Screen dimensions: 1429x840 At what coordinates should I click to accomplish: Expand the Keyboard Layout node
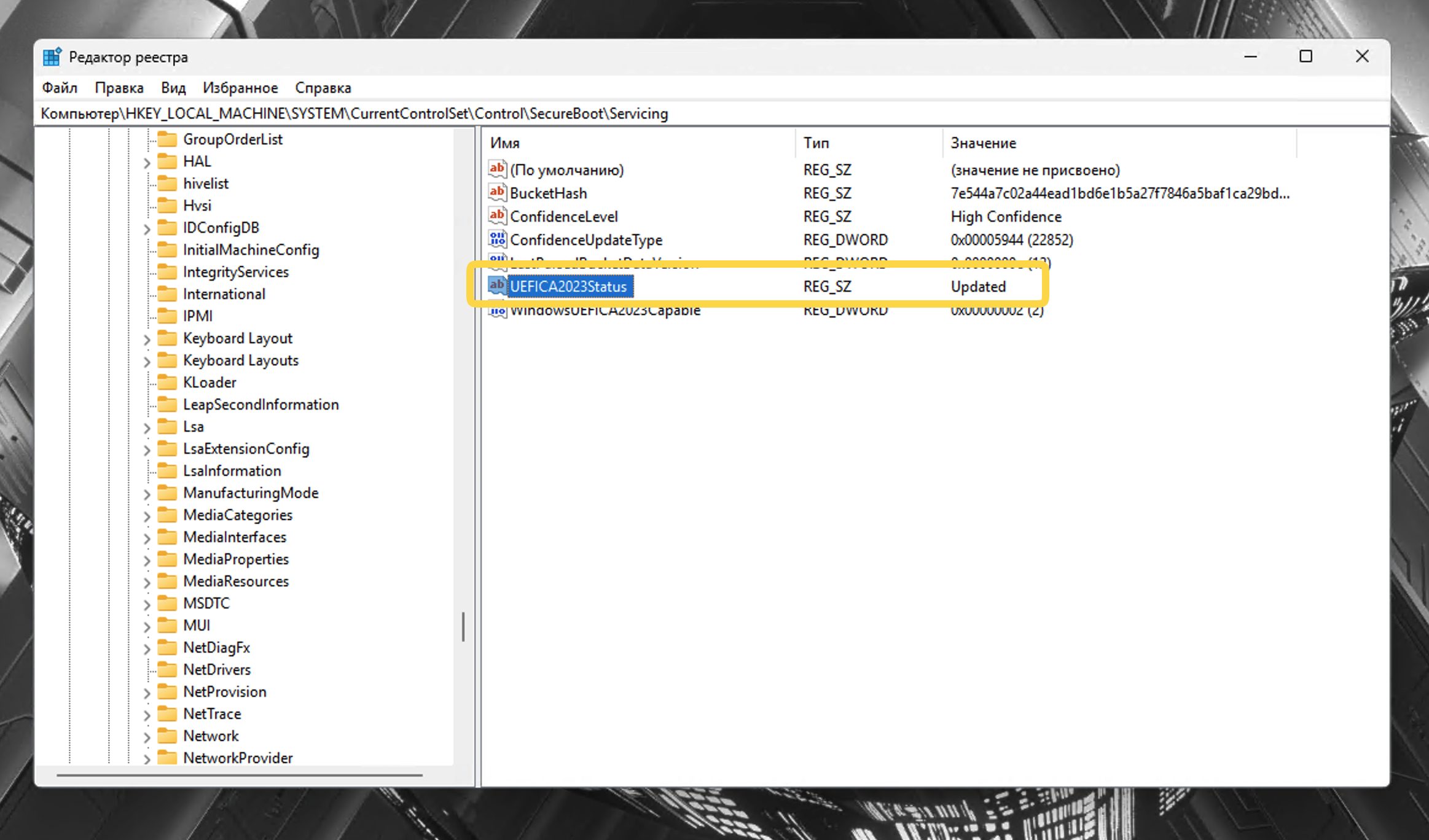(x=147, y=340)
